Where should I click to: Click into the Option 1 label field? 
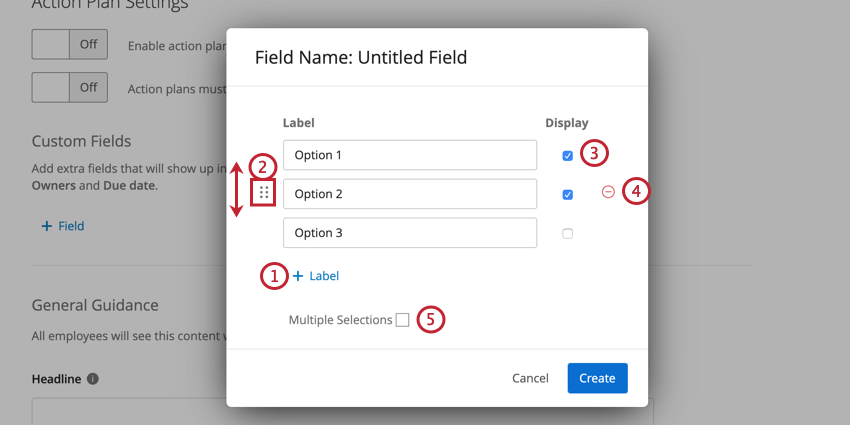[409, 155]
